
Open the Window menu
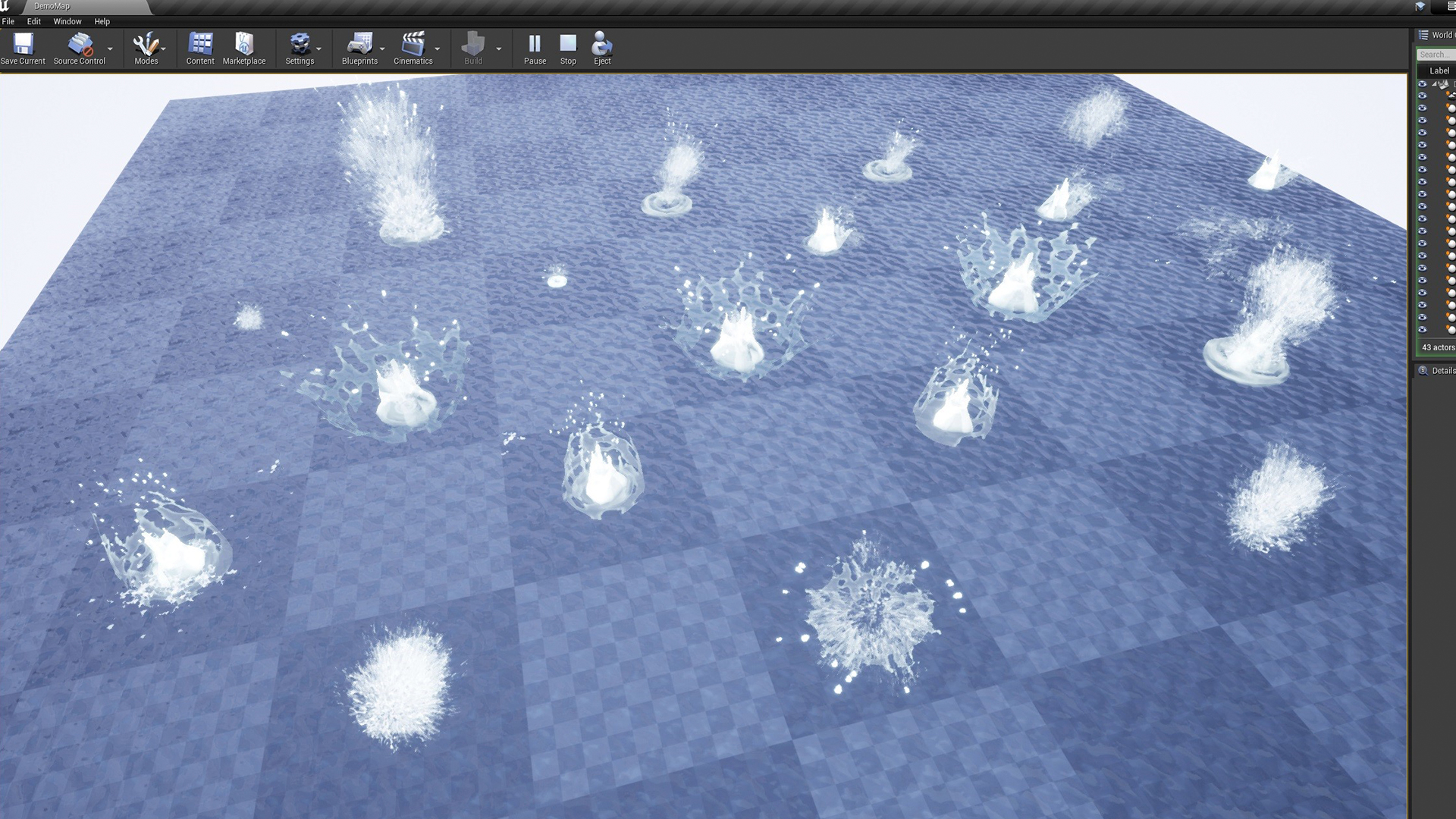pyautogui.click(x=67, y=21)
